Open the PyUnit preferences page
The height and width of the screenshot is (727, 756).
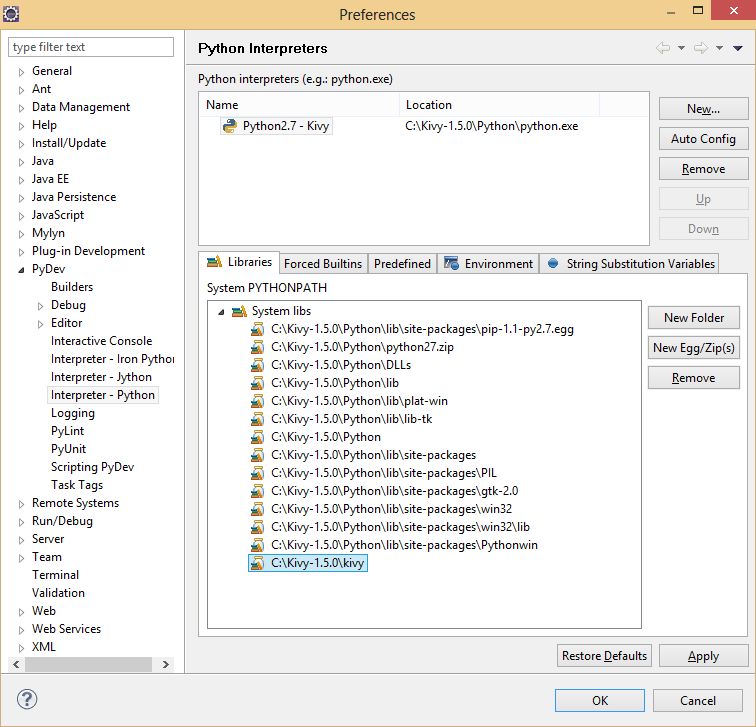coord(68,449)
